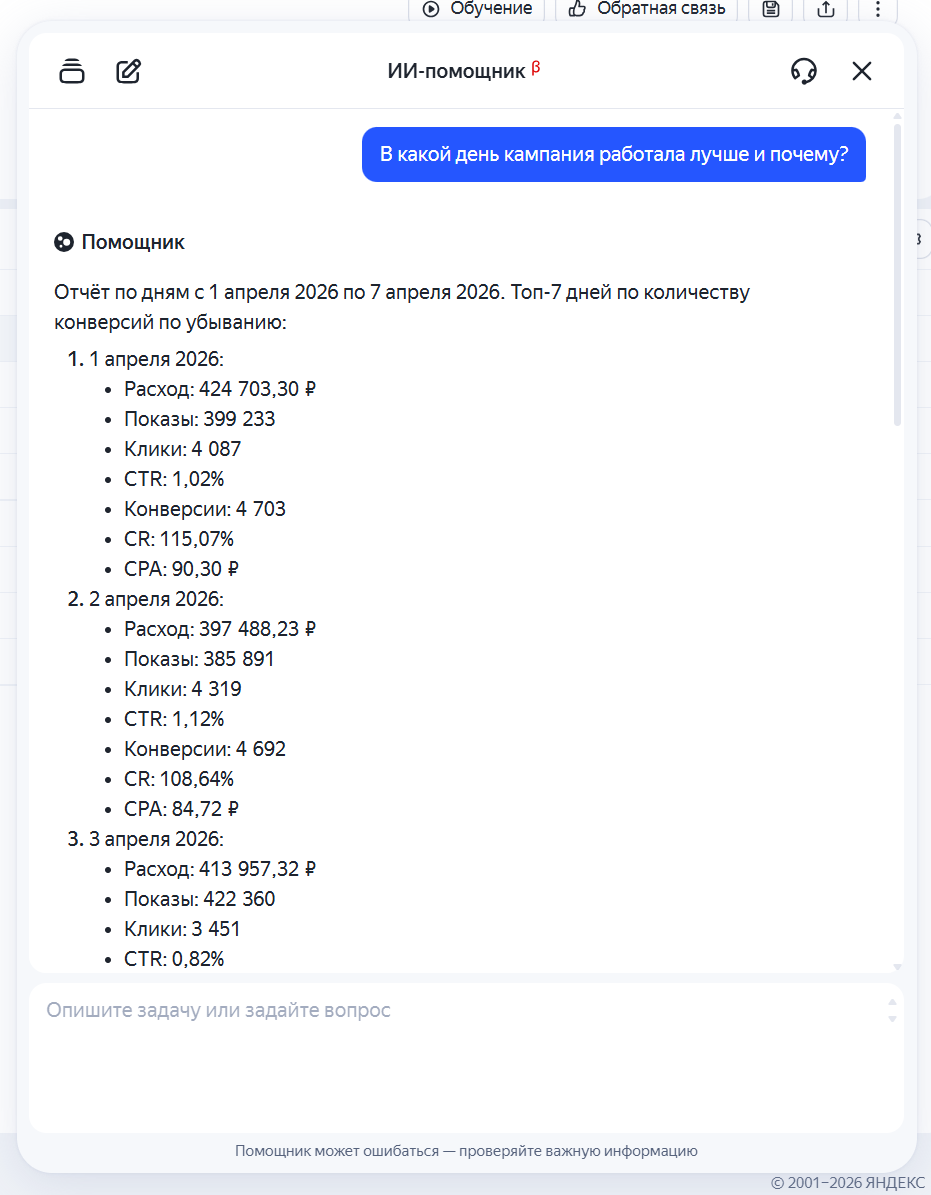931x1195 pixels.
Task: Click the ИИ-помощник panel title
Action: [x=456, y=71]
